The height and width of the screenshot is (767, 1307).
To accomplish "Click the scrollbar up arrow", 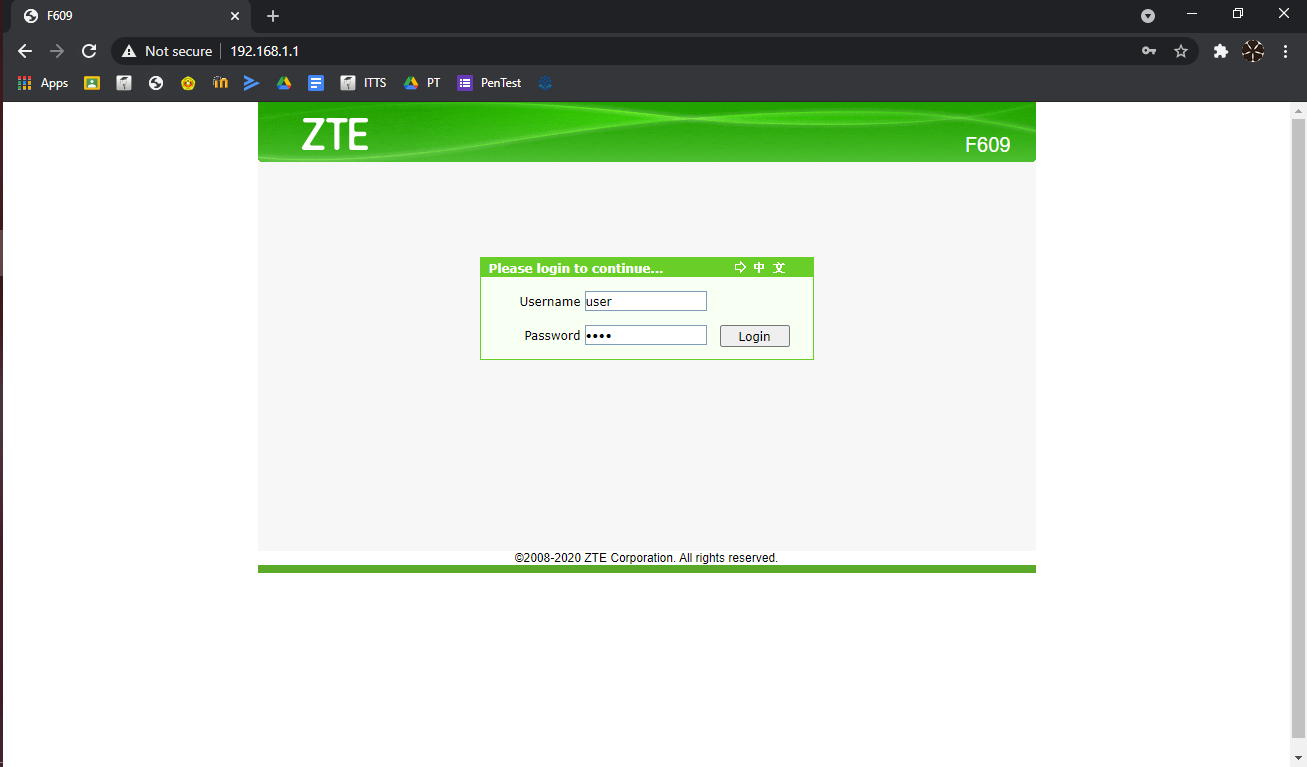I will 1298,110.
